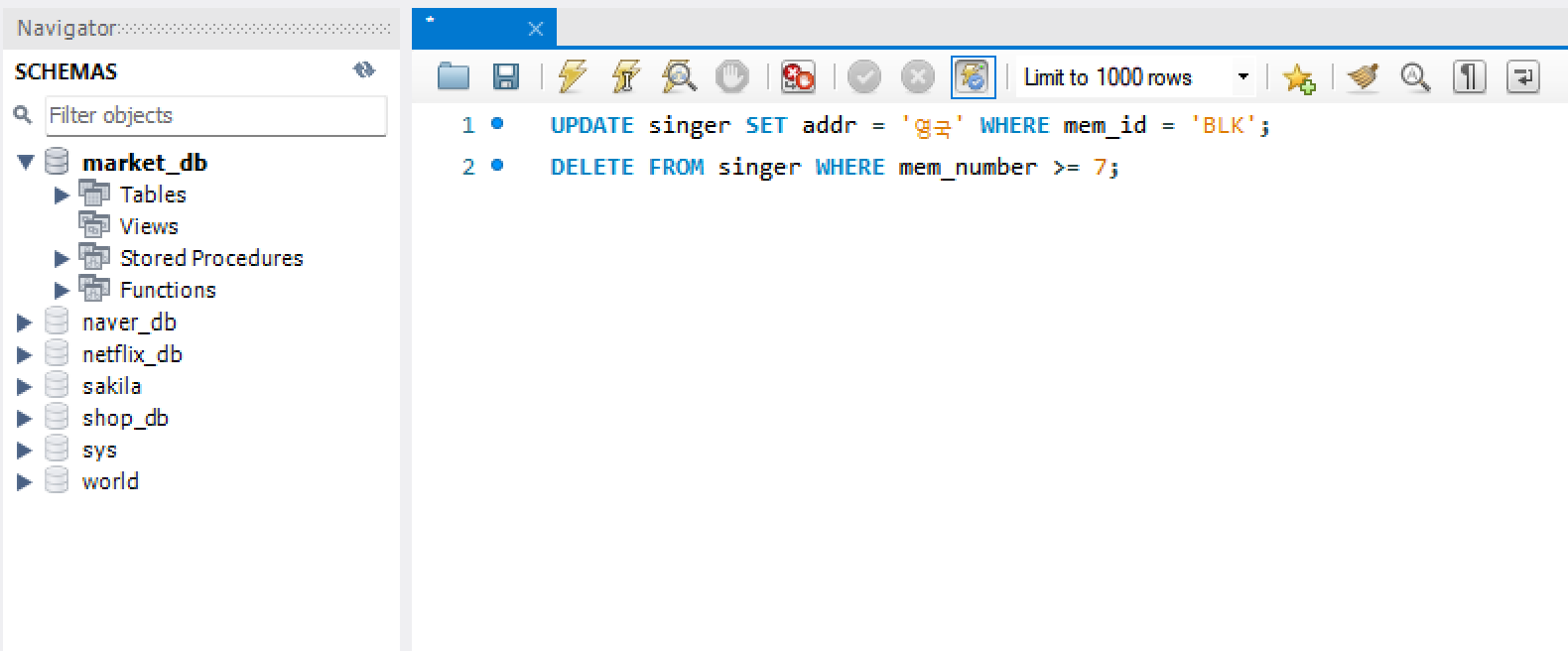Commit the transaction checkmark icon
The width and height of the screenshot is (1568, 651).
tap(864, 76)
